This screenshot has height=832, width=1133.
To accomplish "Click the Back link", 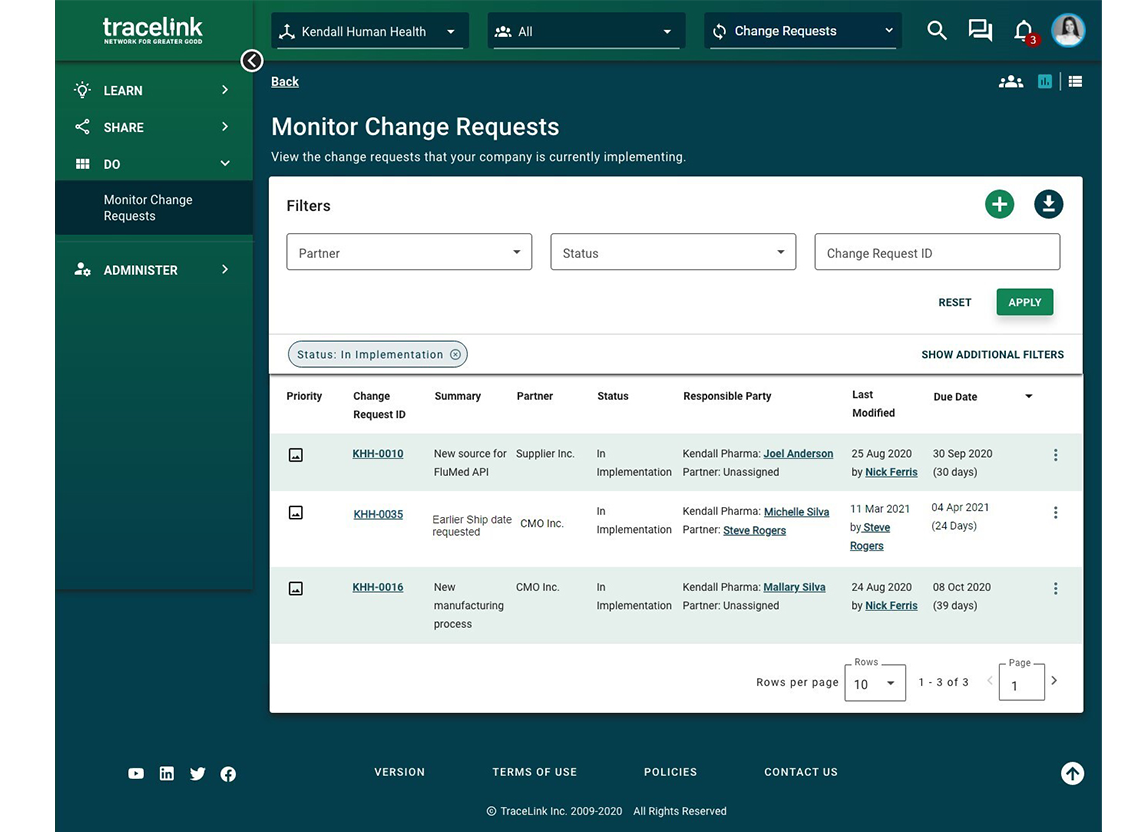I will click(x=285, y=82).
